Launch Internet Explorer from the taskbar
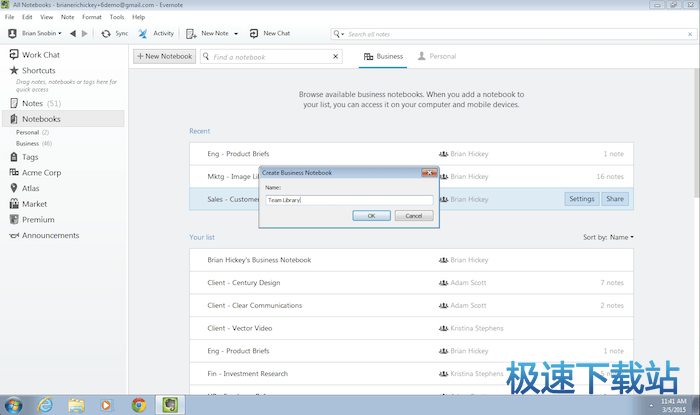The width and height of the screenshot is (700, 415). [45, 405]
